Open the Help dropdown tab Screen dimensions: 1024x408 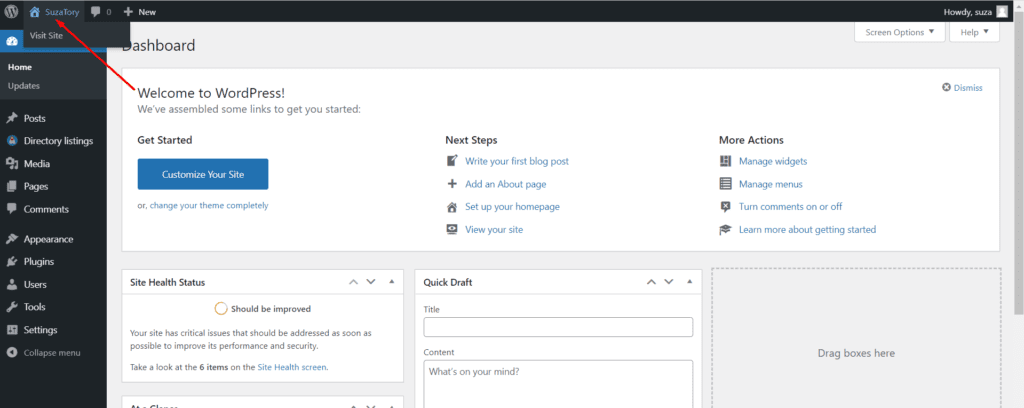(x=974, y=32)
